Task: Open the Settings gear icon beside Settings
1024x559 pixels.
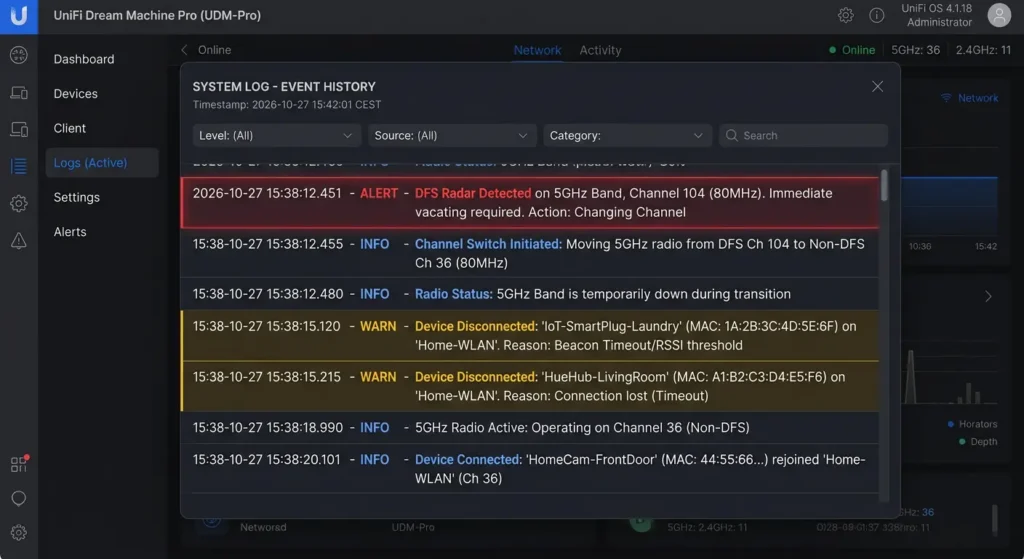Action: pyautogui.click(x=19, y=203)
